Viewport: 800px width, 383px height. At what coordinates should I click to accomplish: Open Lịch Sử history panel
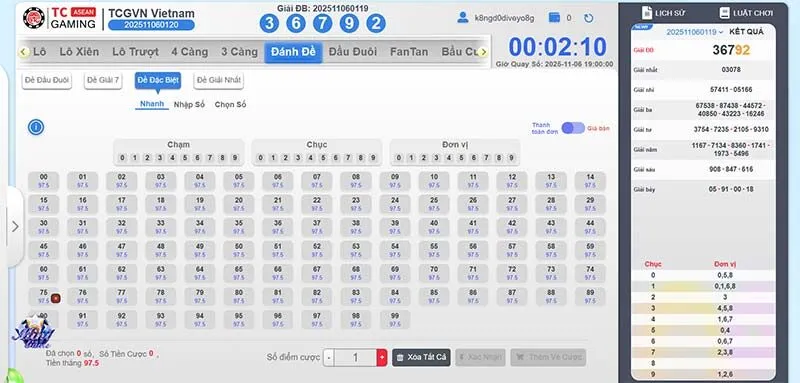(x=663, y=13)
